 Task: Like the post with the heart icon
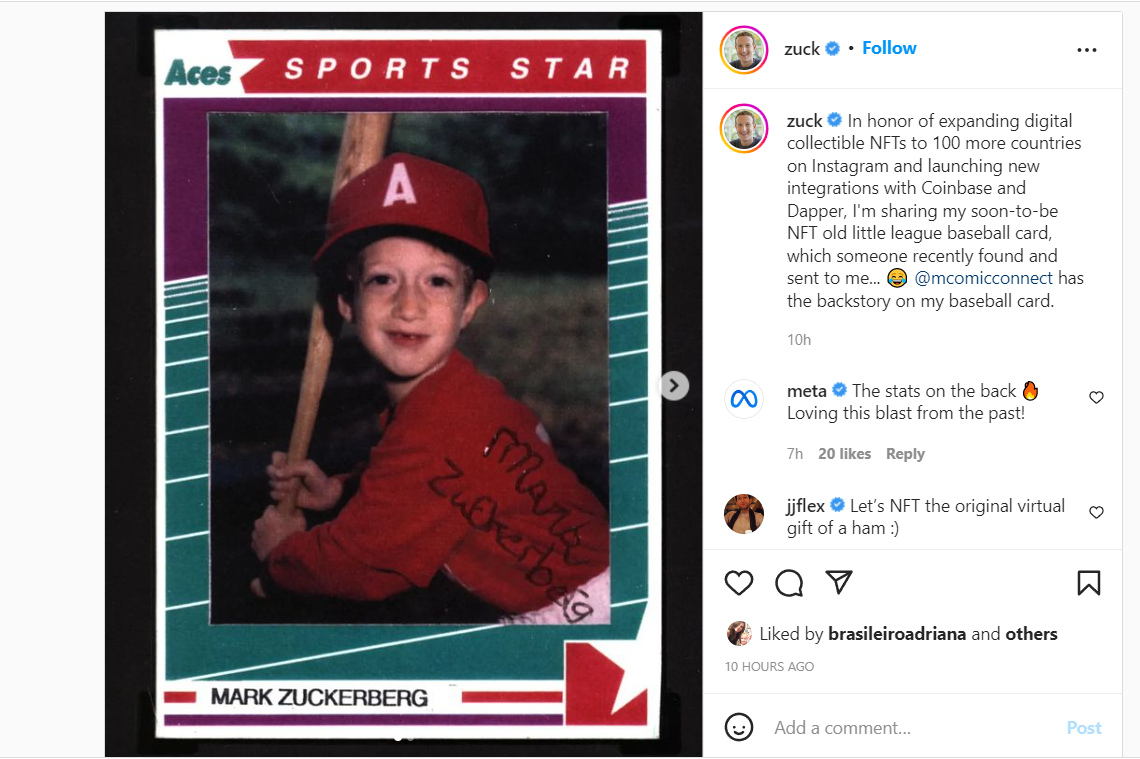point(739,583)
